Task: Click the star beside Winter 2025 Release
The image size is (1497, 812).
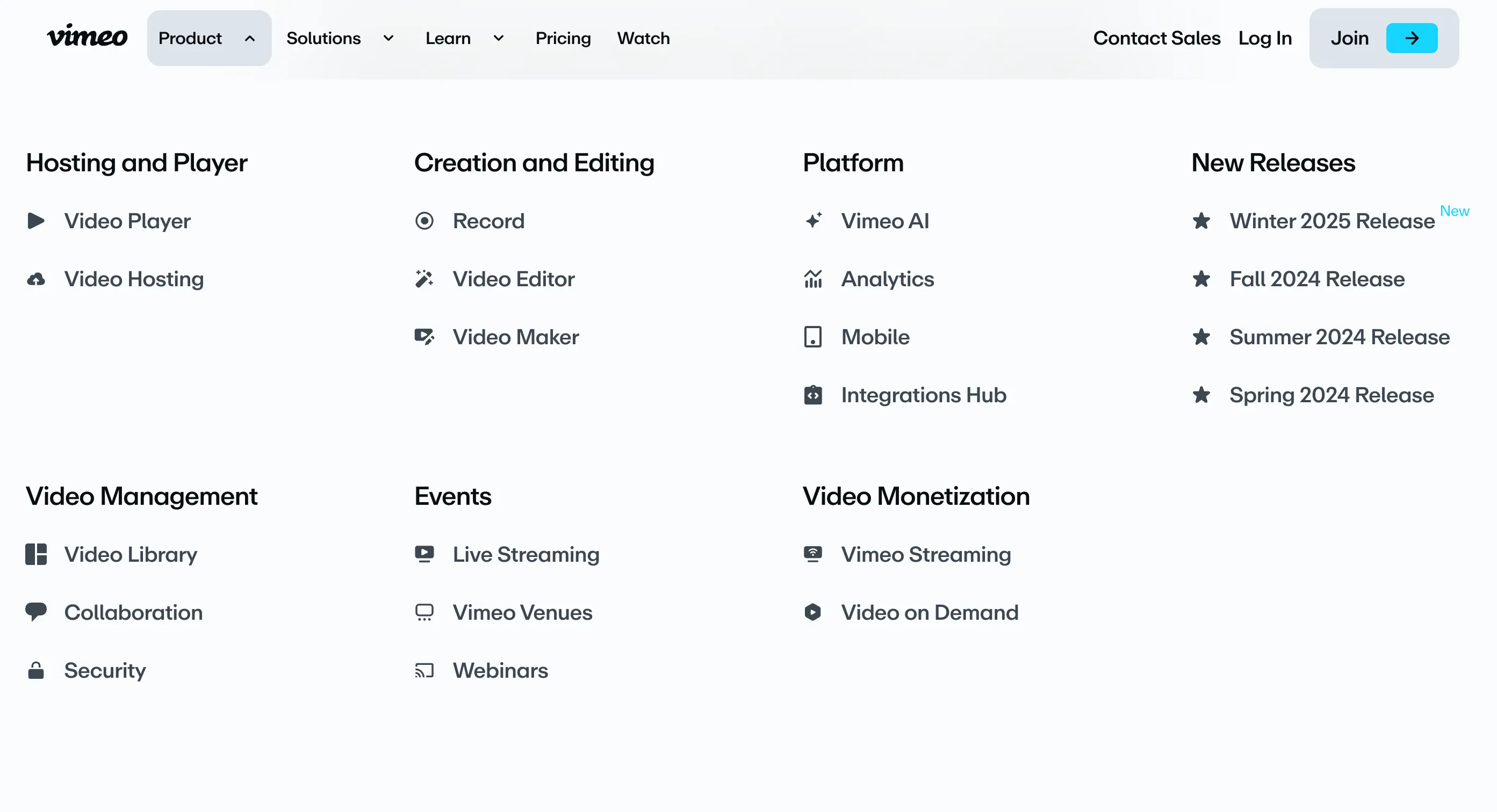Action: 1201,221
